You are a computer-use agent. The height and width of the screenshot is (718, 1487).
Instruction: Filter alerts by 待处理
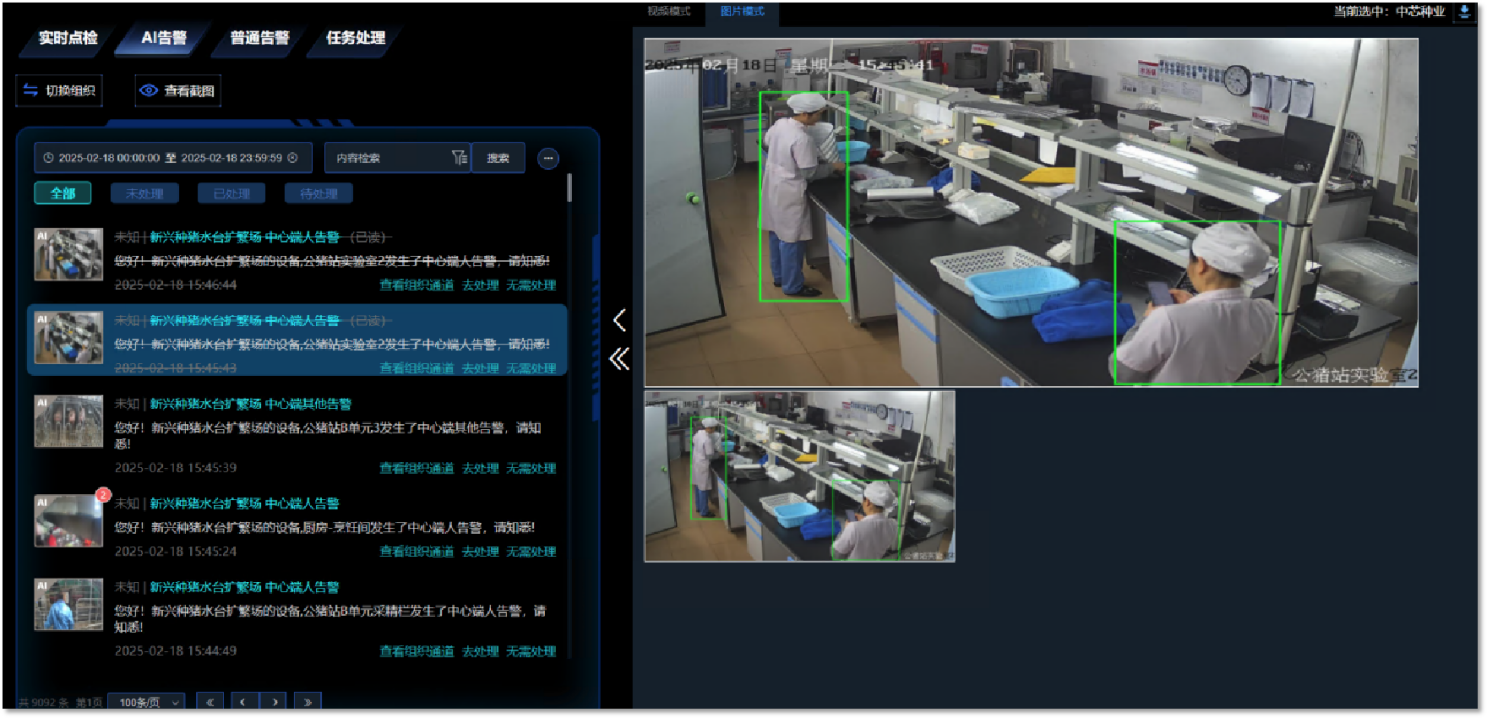[x=318, y=193]
